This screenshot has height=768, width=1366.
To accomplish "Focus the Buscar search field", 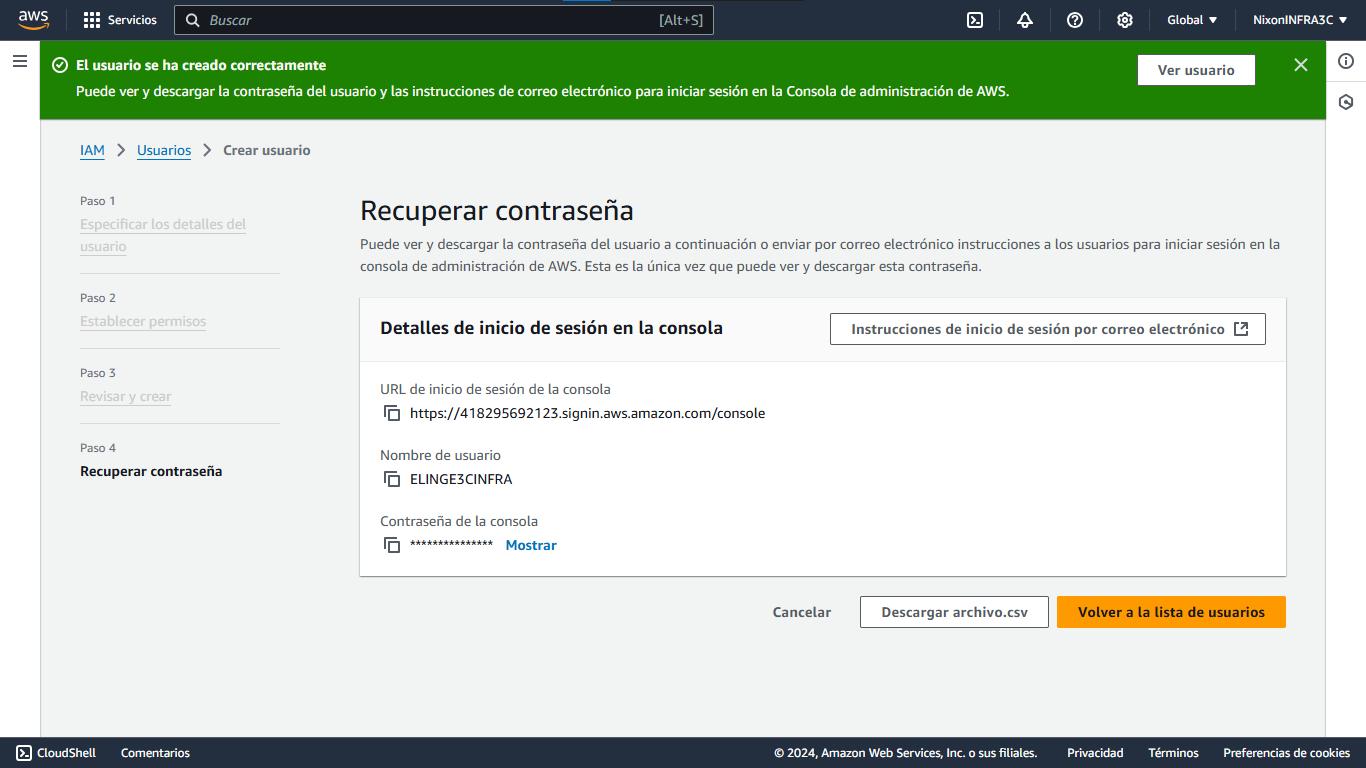I will tap(444, 20).
